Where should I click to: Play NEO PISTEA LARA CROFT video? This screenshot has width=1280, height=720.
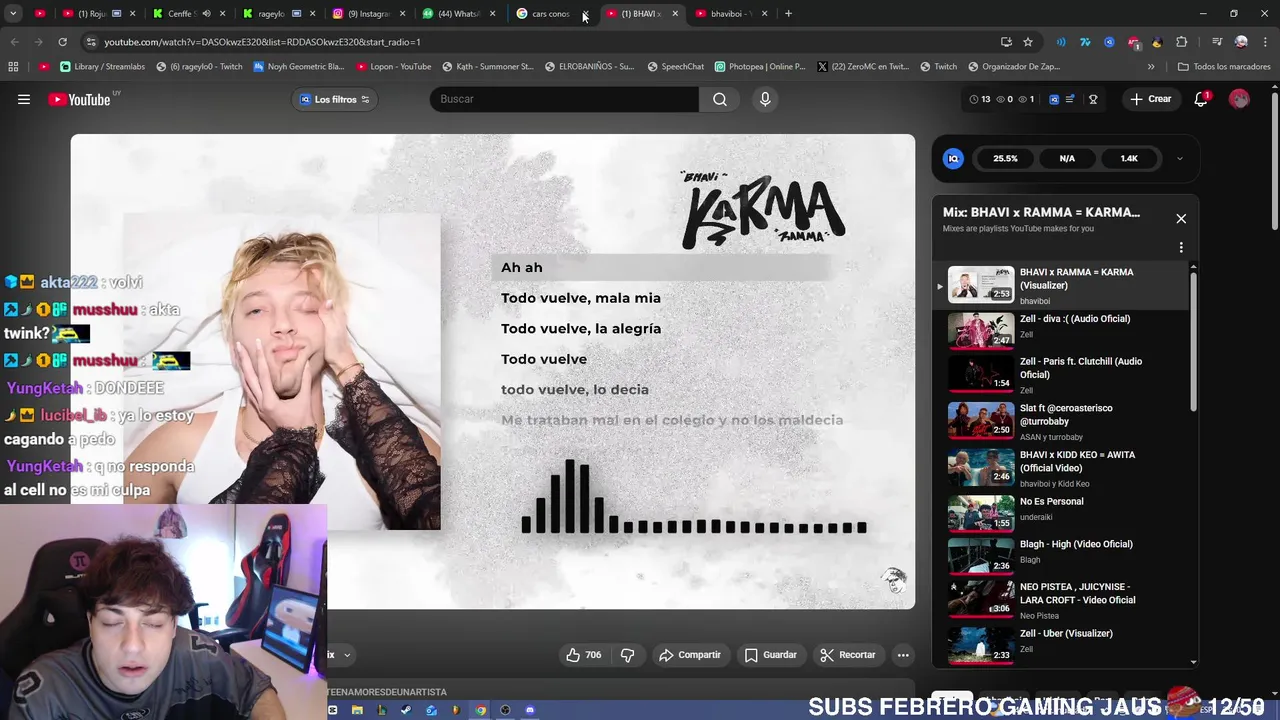point(981,598)
